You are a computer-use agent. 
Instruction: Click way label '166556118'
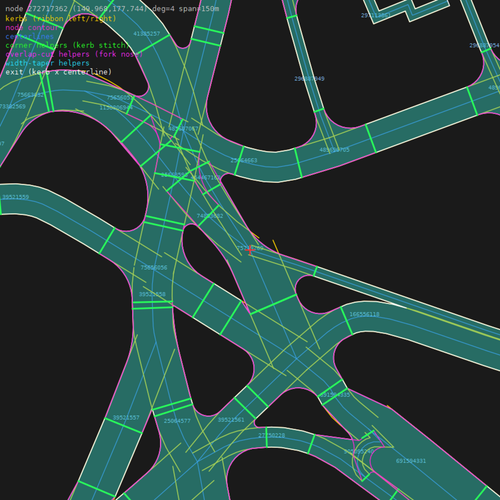(x=364, y=314)
